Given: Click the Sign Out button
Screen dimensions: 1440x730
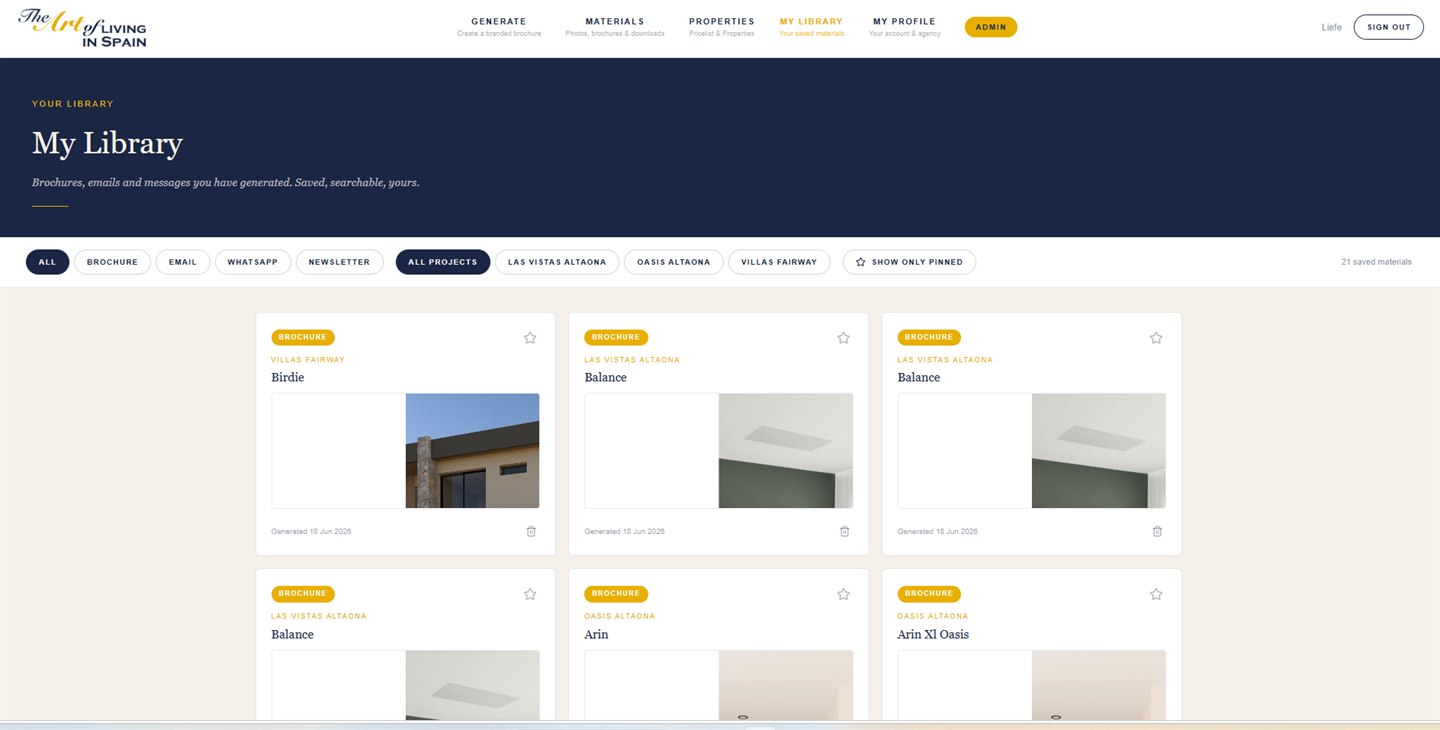Looking at the screenshot, I should [1389, 27].
